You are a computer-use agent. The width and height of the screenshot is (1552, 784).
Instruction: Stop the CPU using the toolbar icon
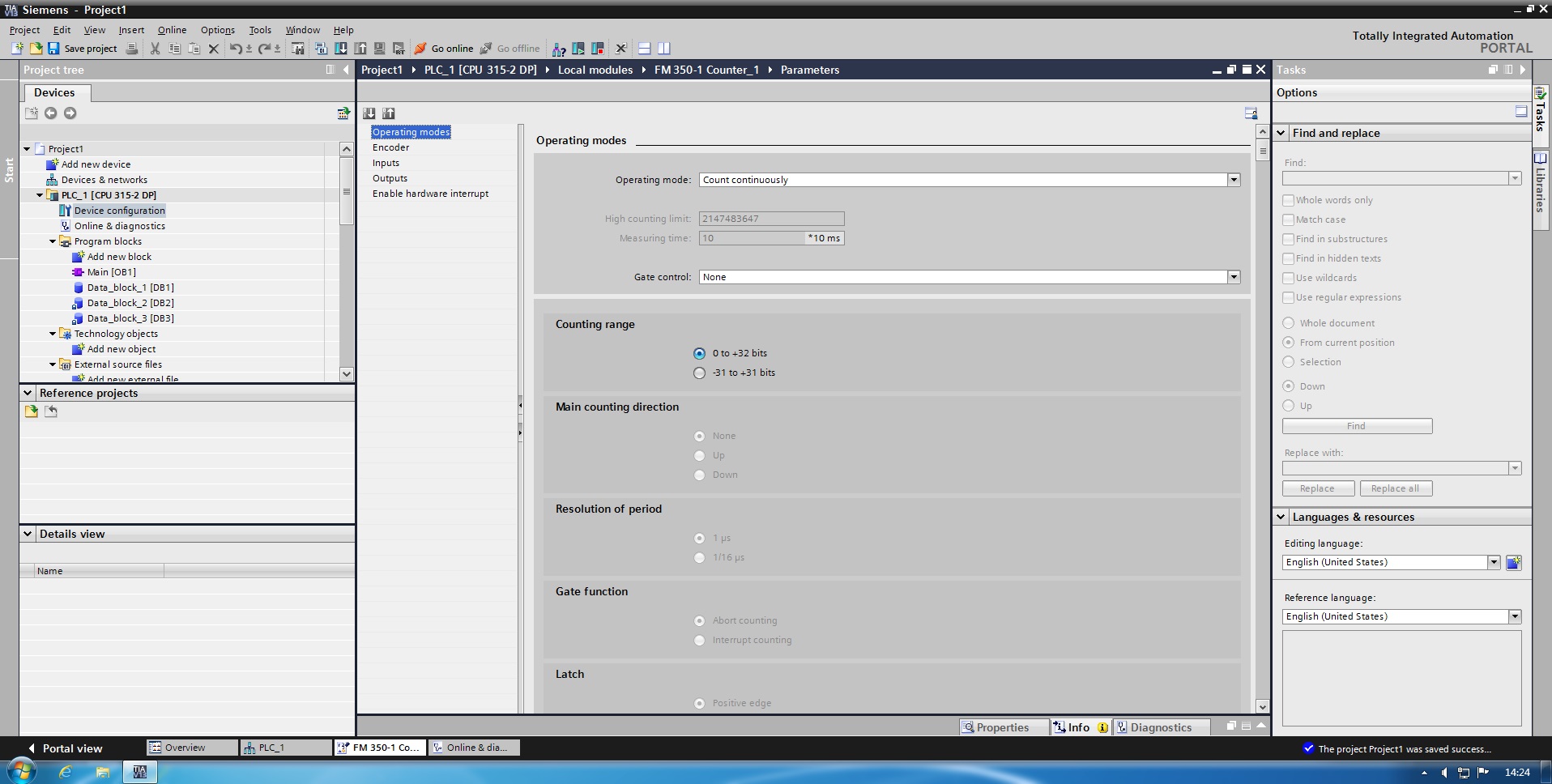point(598,49)
